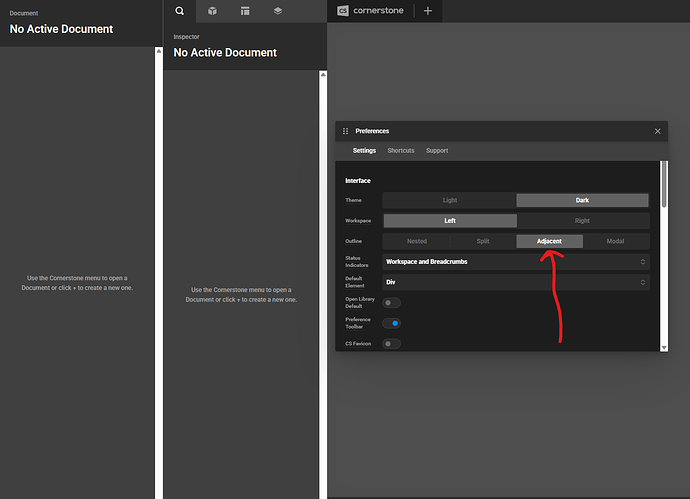Viewport: 690px width, 499px height.
Task: Open the Elements cube icon
Action: [212, 11]
